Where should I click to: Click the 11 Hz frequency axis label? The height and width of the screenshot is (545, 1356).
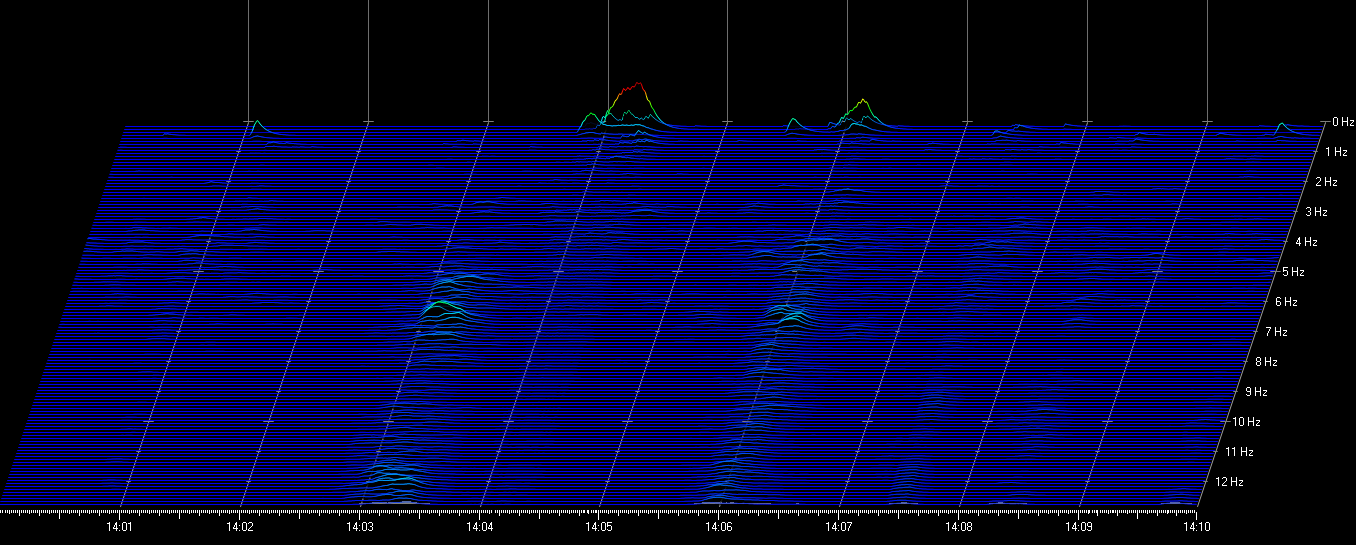[x=1240, y=452]
